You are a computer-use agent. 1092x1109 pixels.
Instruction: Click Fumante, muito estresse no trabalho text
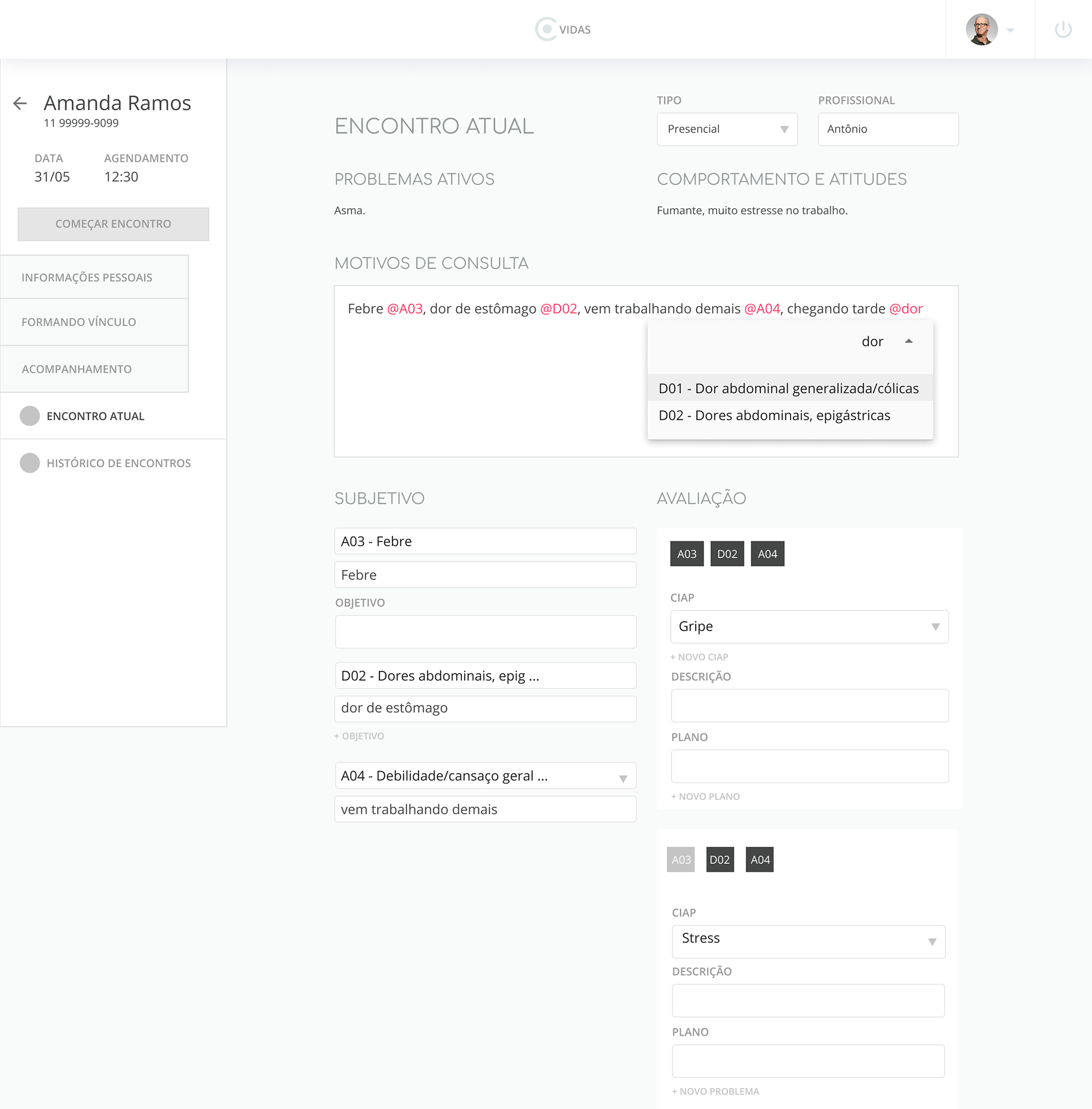coord(752,210)
